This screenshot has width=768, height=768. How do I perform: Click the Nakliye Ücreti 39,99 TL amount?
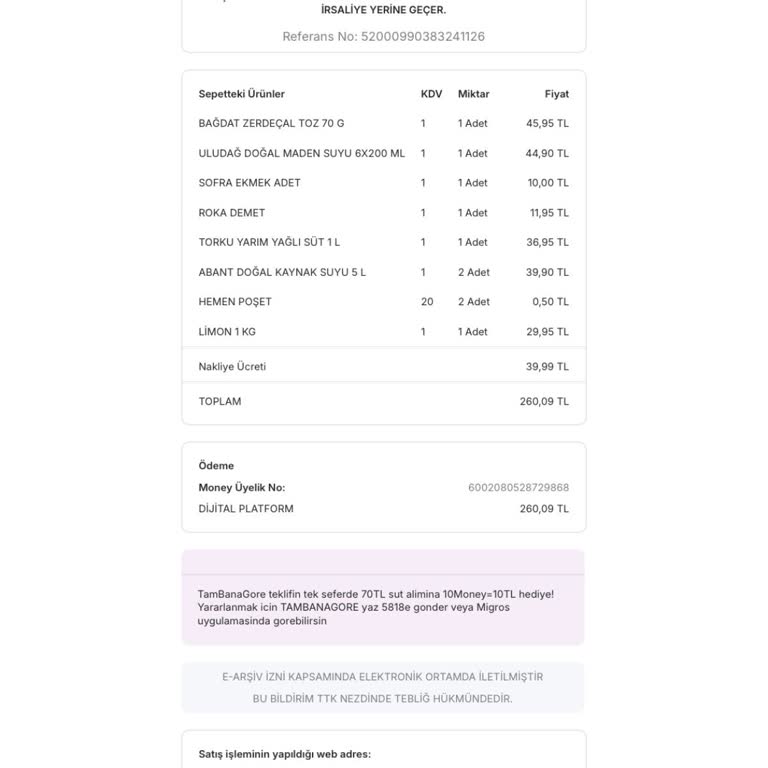tap(547, 366)
